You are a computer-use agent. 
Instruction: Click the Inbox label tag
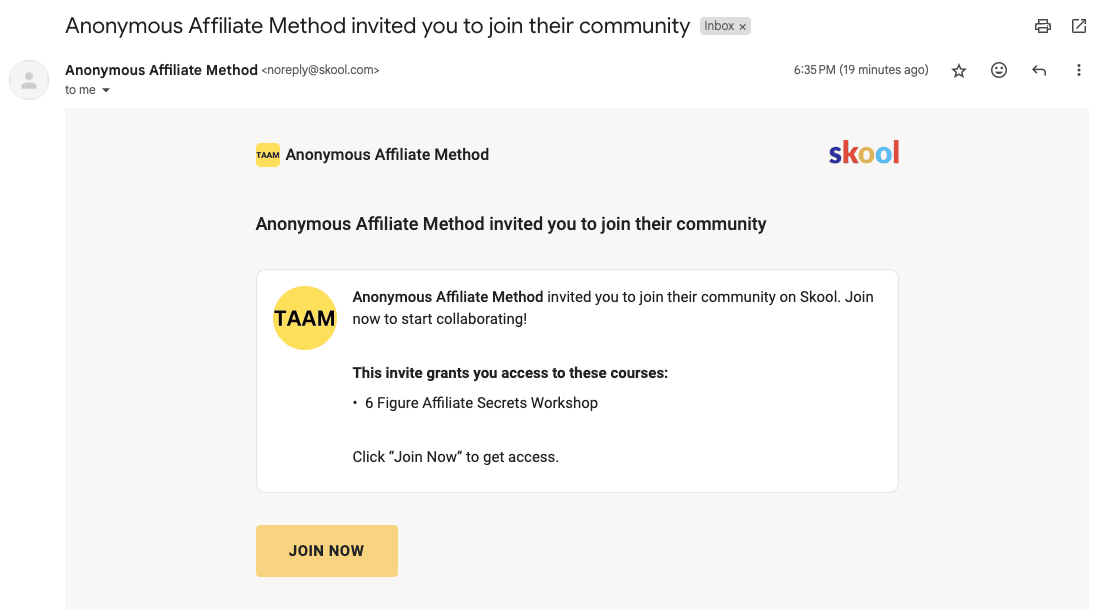[x=719, y=26]
